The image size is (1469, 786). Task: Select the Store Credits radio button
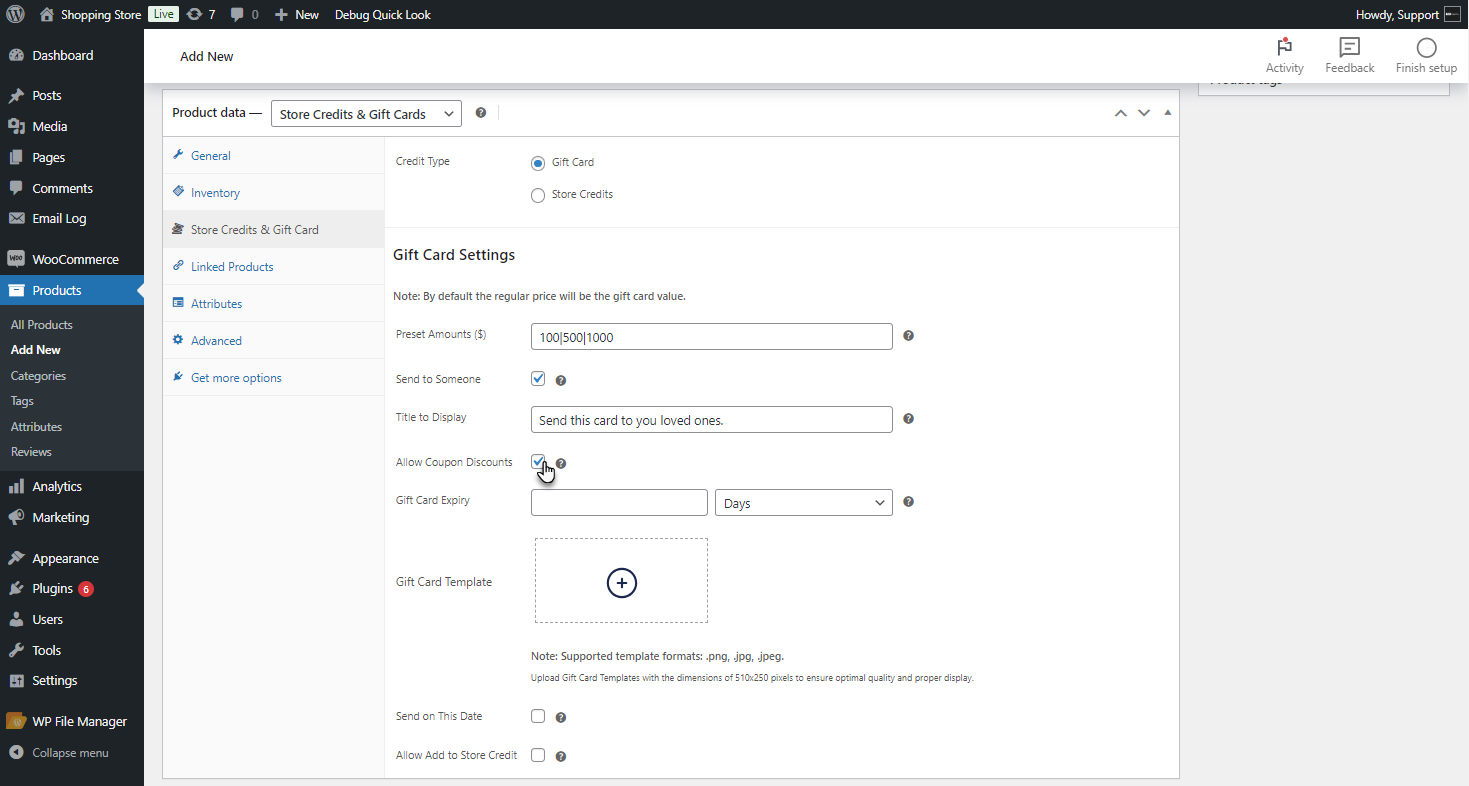(538, 195)
